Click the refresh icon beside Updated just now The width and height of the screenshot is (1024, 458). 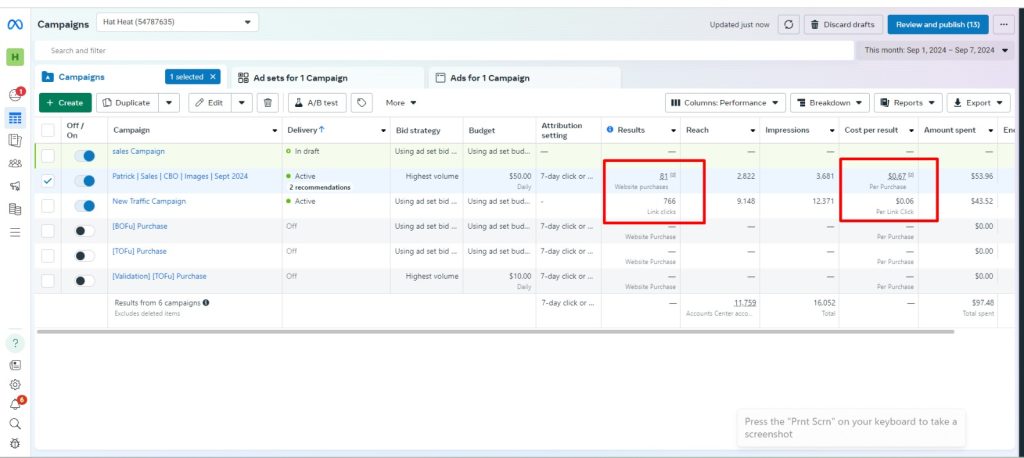click(788, 25)
